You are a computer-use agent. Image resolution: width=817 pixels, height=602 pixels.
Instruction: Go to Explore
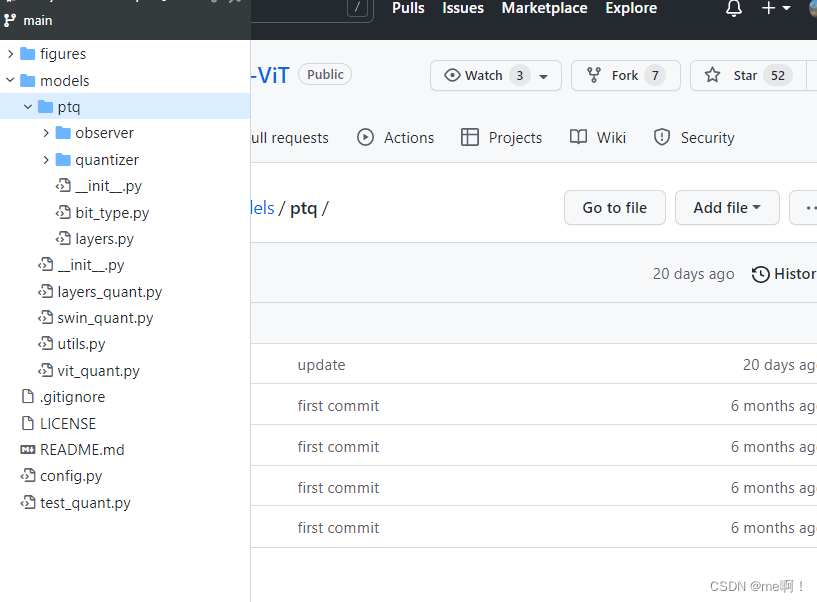tap(630, 8)
